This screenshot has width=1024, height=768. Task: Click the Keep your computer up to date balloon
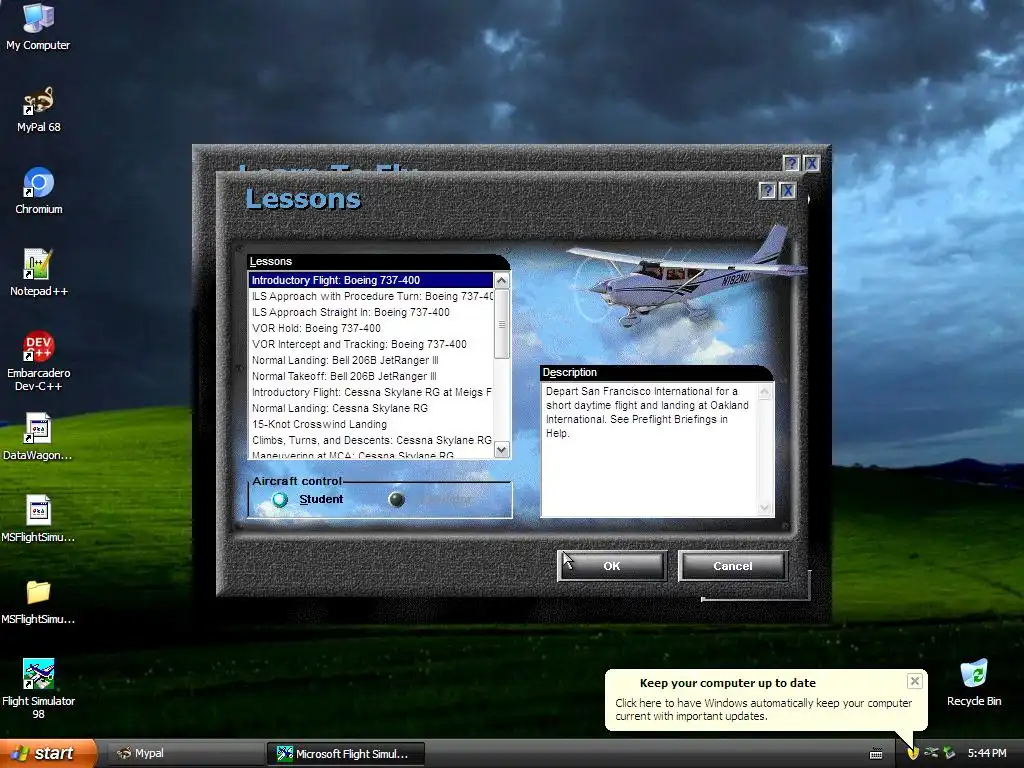coord(765,699)
